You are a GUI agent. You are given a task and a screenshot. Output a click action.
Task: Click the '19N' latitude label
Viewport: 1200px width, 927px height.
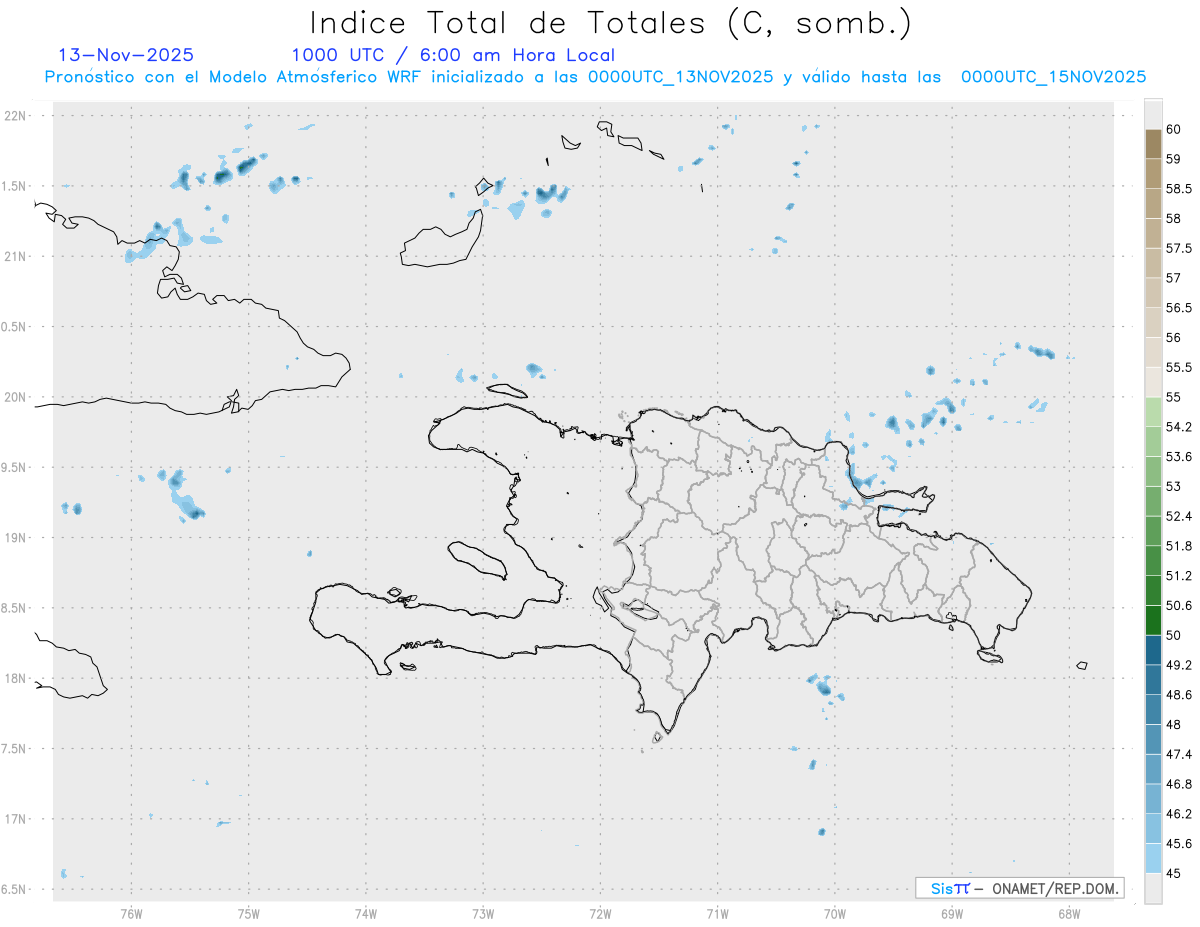click(16, 538)
